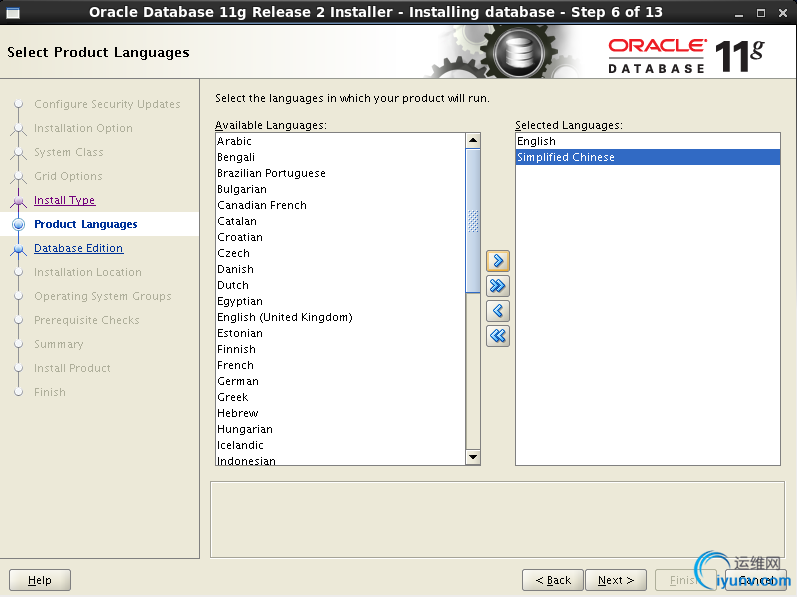Minimize the Oracle installer window

tap(739, 14)
